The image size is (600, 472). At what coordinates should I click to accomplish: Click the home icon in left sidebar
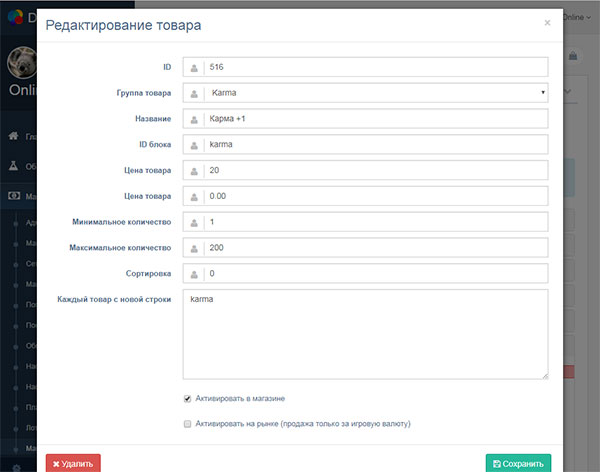coord(13,135)
